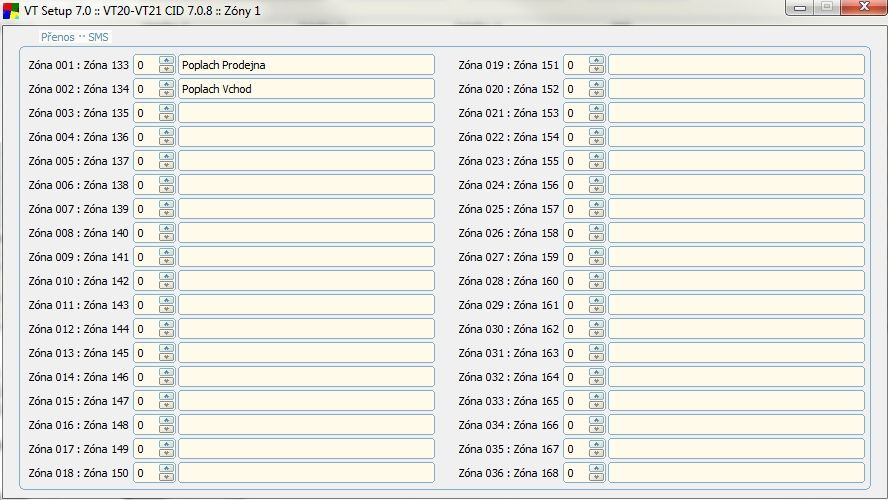This screenshot has width=888, height=500.
Task: Increase the Zóna 027 spinner value
Action: (597, 253)
